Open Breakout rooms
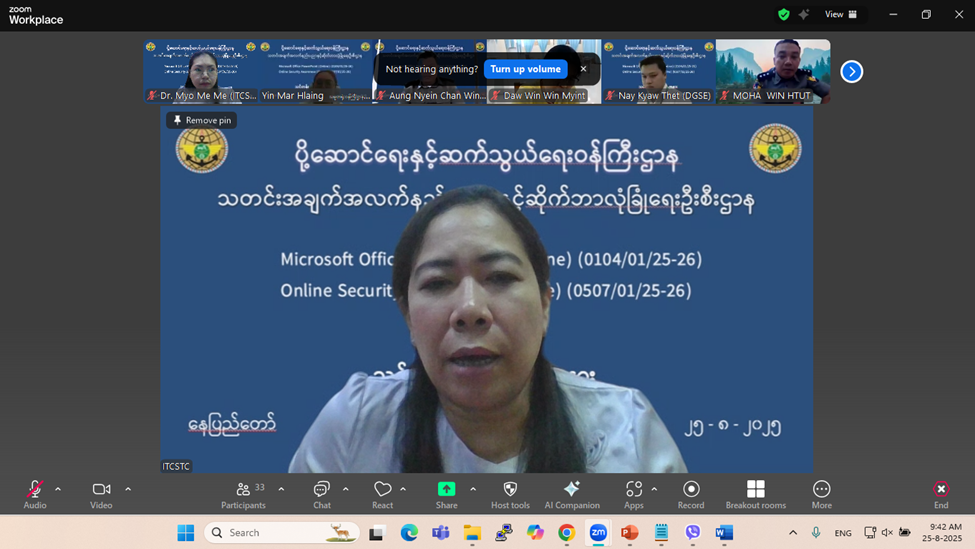 point(756,489)
